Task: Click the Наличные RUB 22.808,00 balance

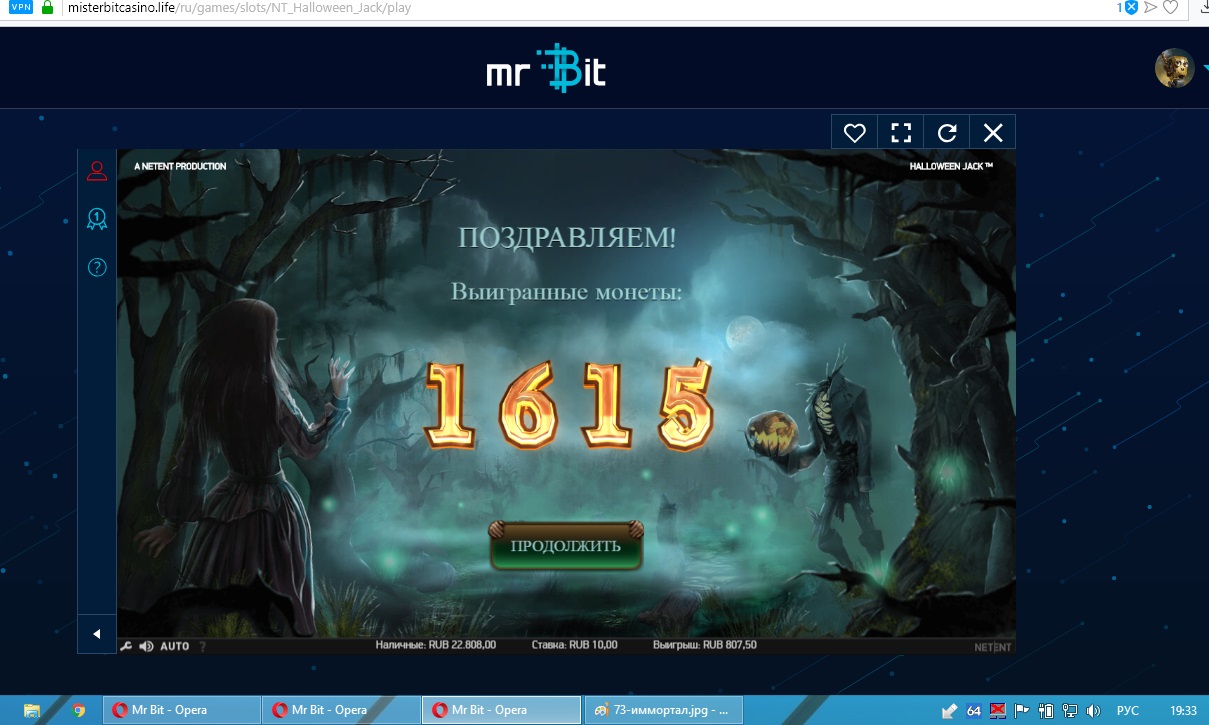Action: click(436, 646)
